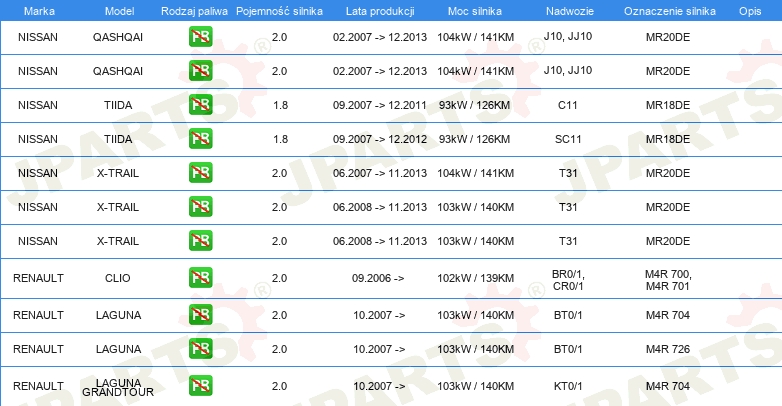Click the Opis column header

pyautogui.click(x=749, y=9)
